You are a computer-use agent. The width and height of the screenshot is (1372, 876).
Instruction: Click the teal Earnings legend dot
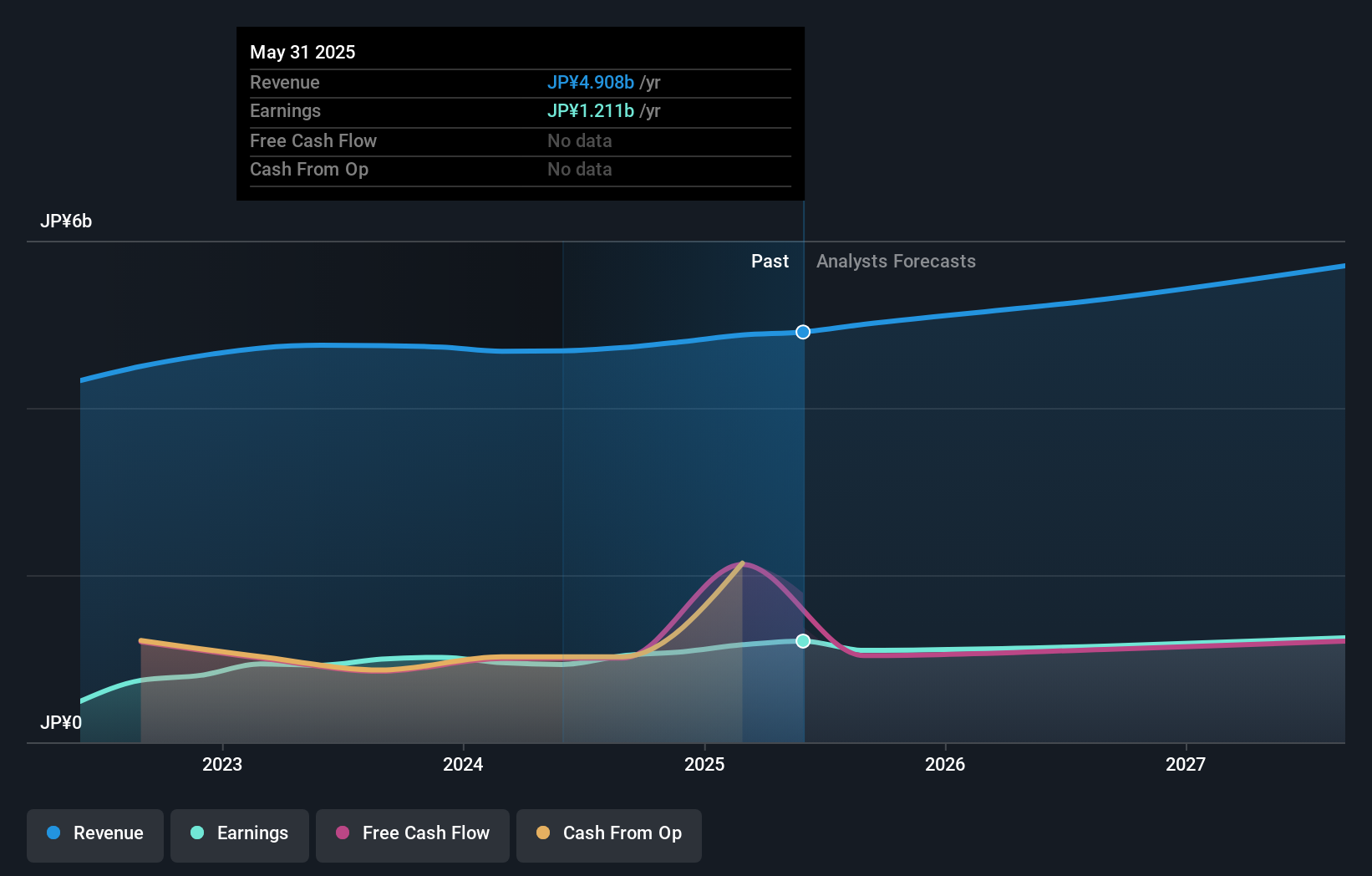197,833
